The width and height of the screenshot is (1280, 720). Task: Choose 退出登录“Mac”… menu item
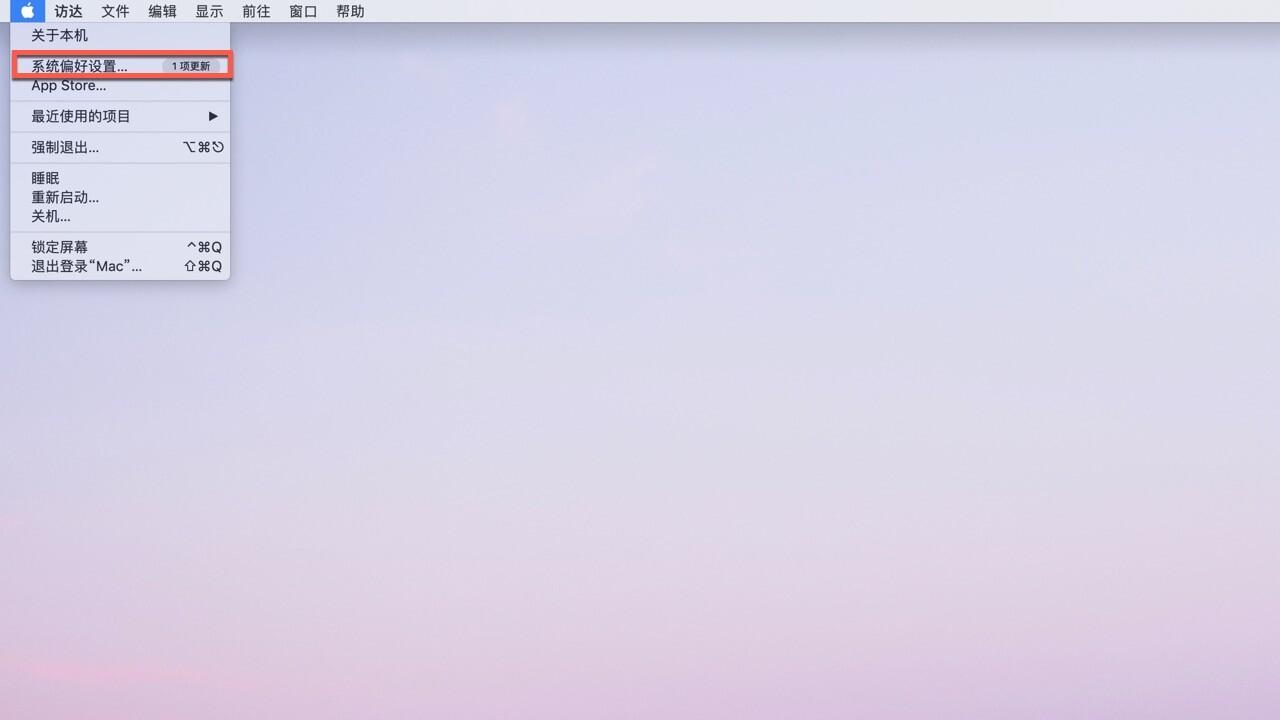click(120, 266)
